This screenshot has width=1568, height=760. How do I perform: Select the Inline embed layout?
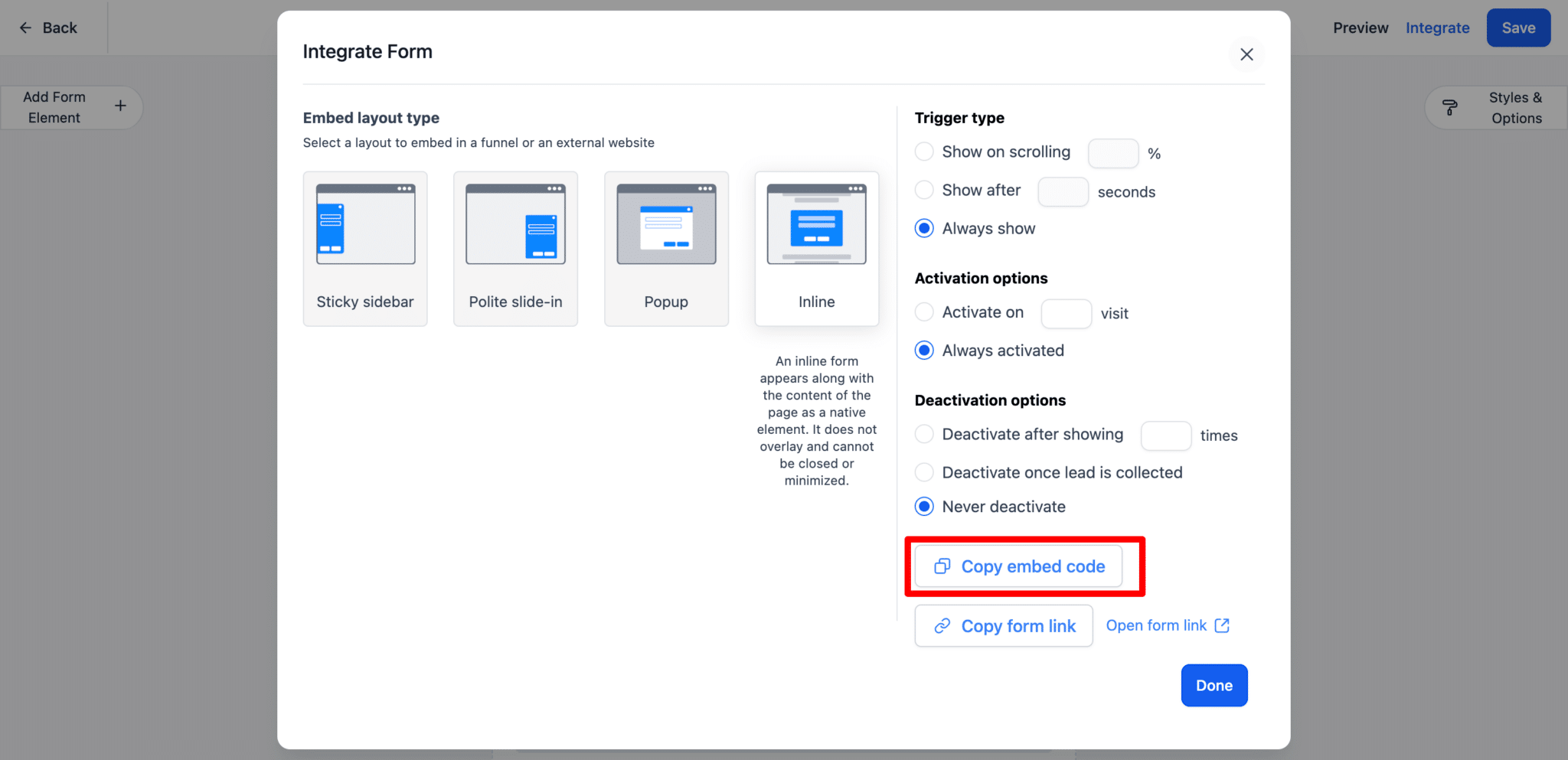tap(816, 249)
